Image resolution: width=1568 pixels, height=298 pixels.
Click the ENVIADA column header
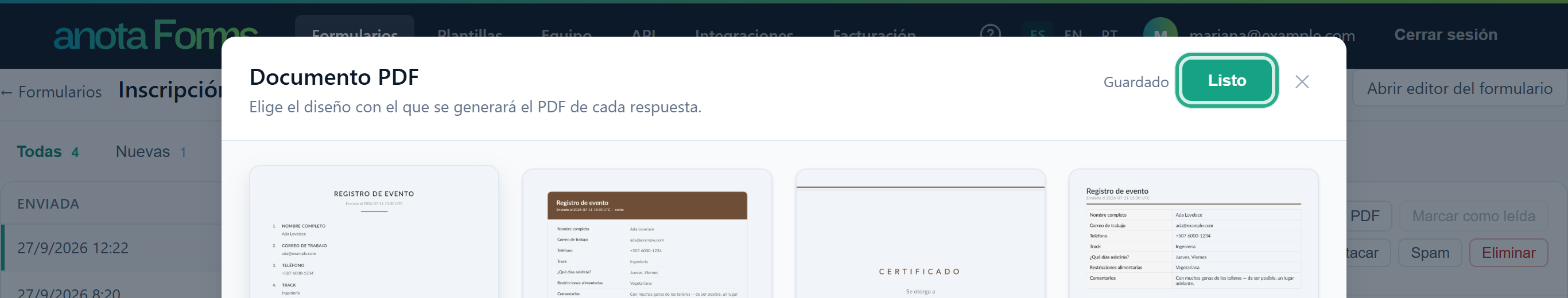(48, 204)
